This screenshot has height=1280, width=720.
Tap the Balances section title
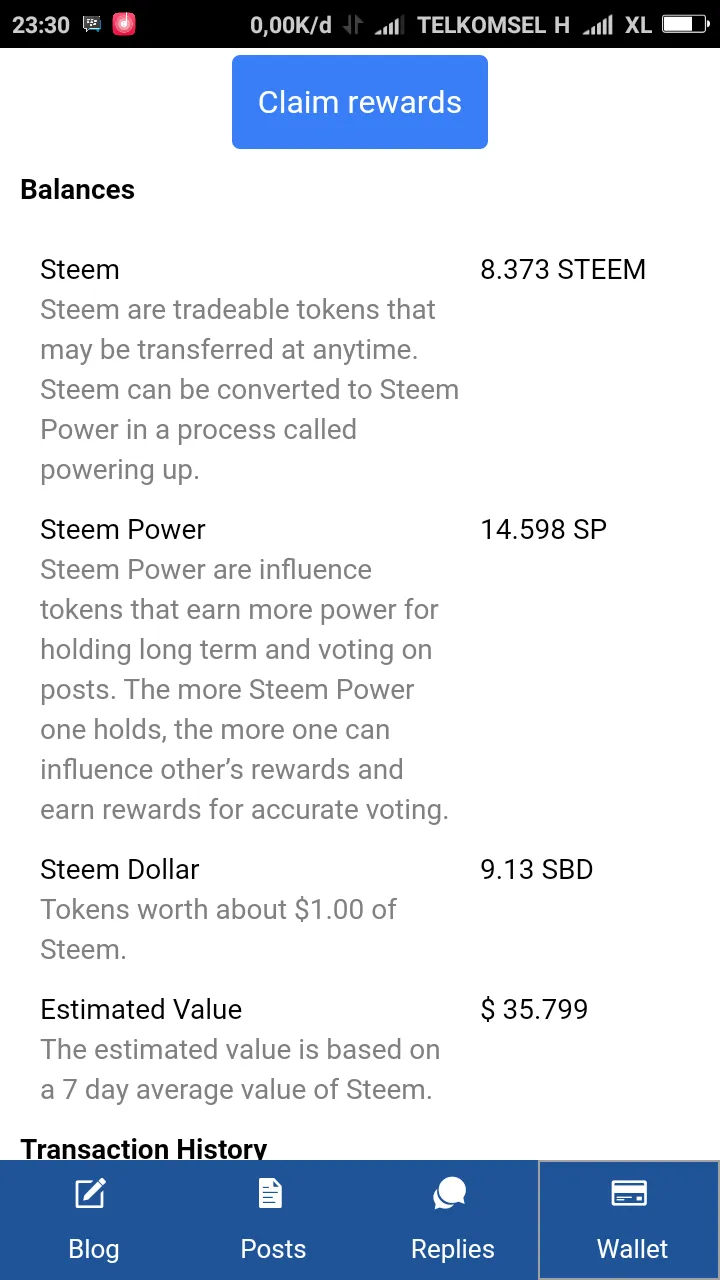coord(77,190)
